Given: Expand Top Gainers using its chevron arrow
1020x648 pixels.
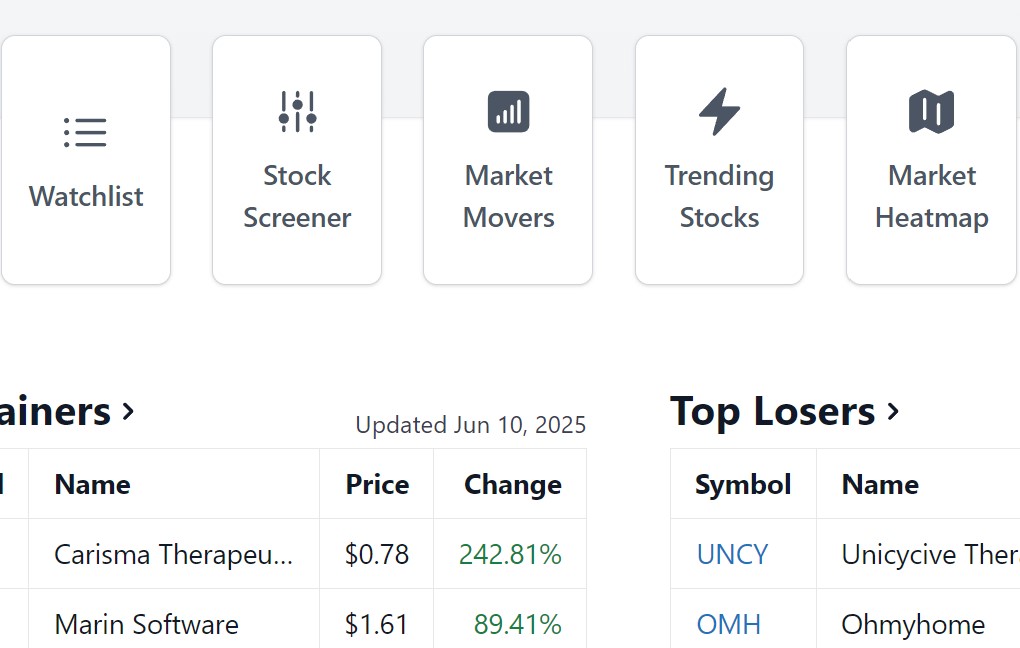Looking at the screenshot, I should click(129, 412).
